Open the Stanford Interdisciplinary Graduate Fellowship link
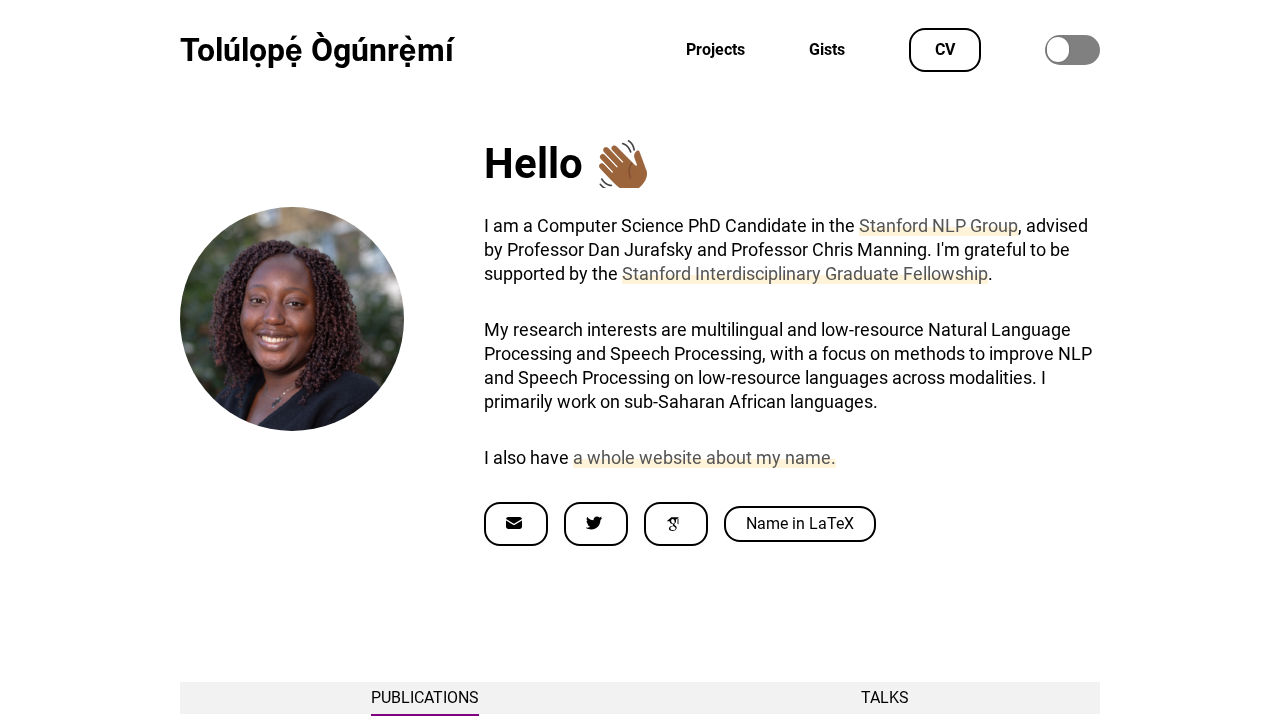This screenshot has height=720, width=1280. (x=804, y=273)
